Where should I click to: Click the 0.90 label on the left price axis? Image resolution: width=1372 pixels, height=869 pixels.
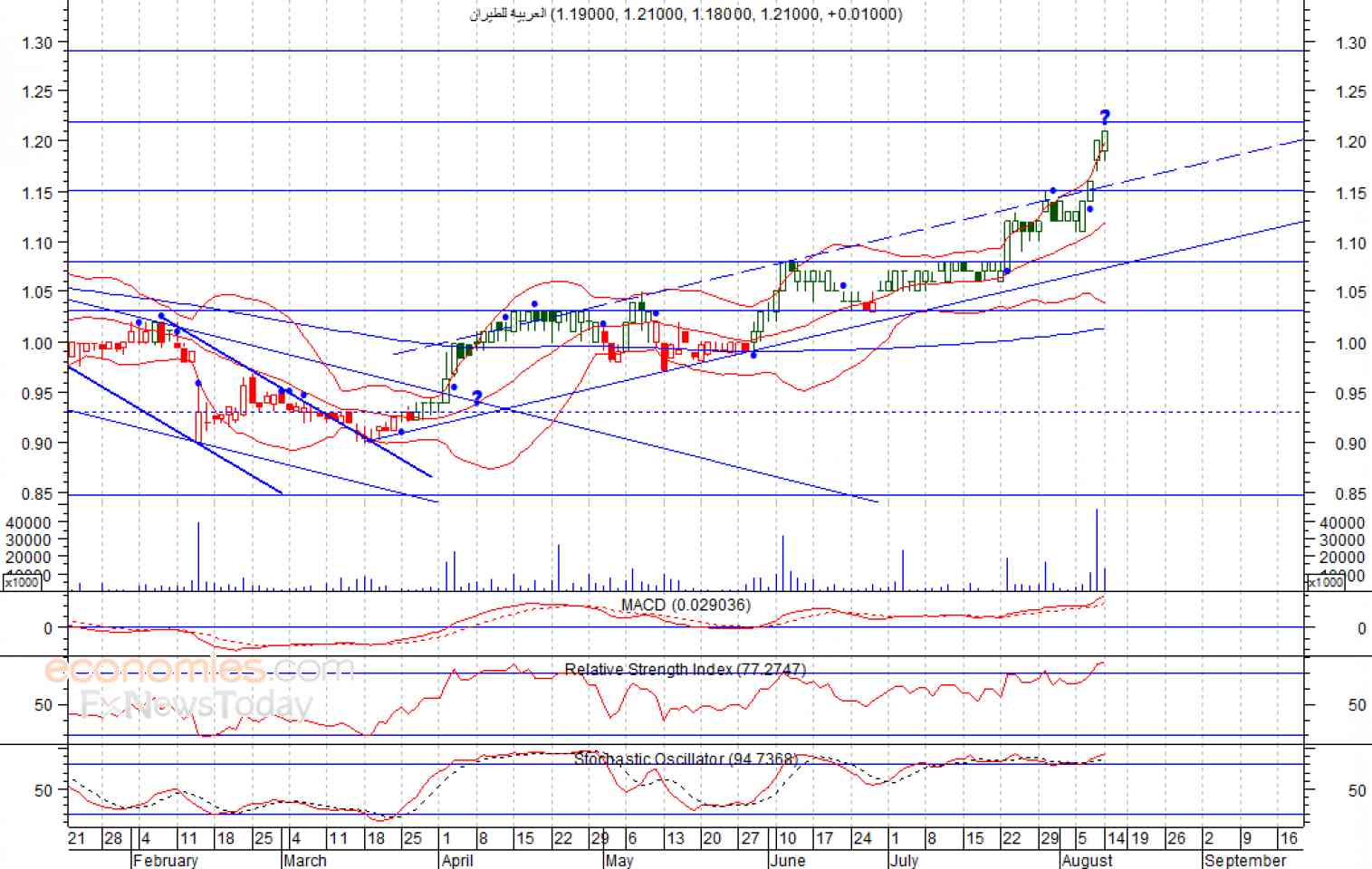point(36,444)
